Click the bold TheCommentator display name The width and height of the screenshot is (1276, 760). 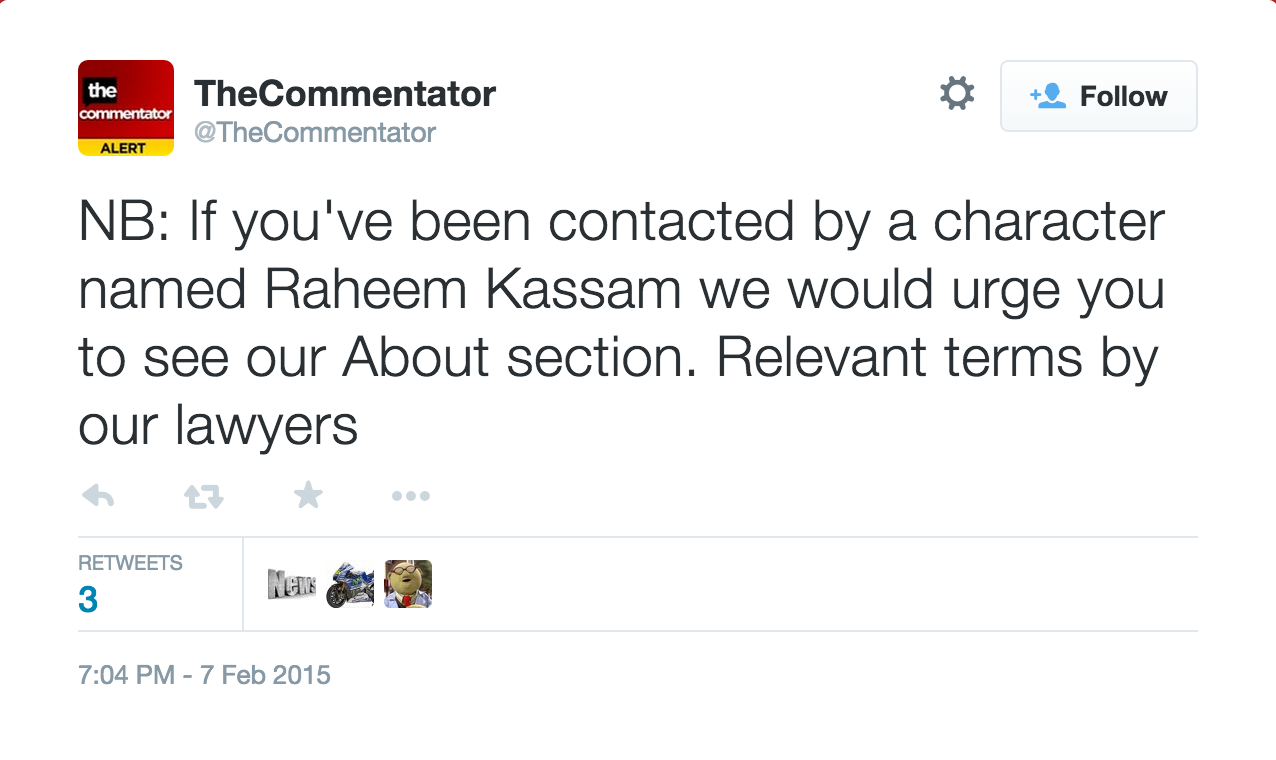(x=345, y=94)
